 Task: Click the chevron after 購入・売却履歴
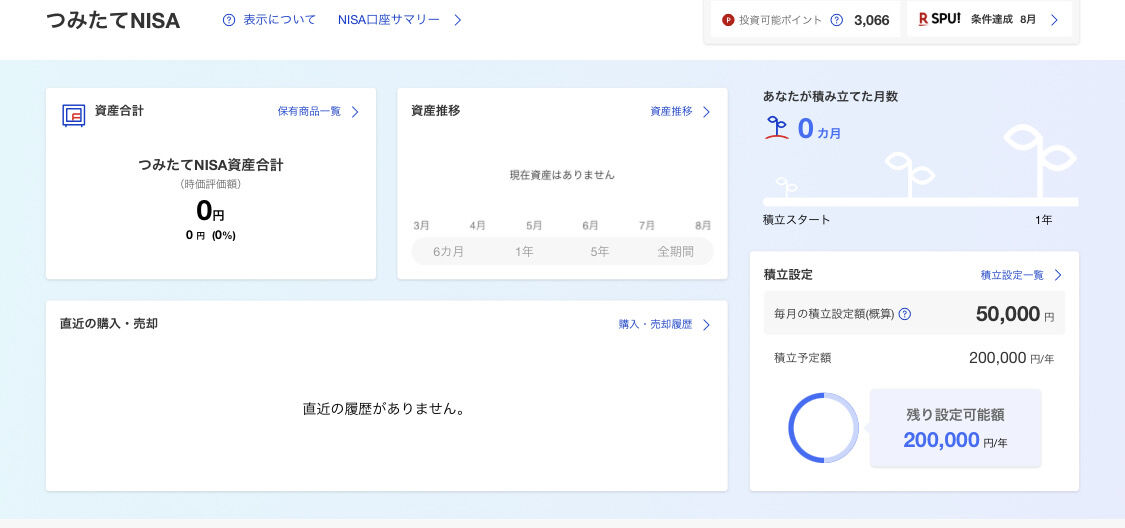(706, 325)
